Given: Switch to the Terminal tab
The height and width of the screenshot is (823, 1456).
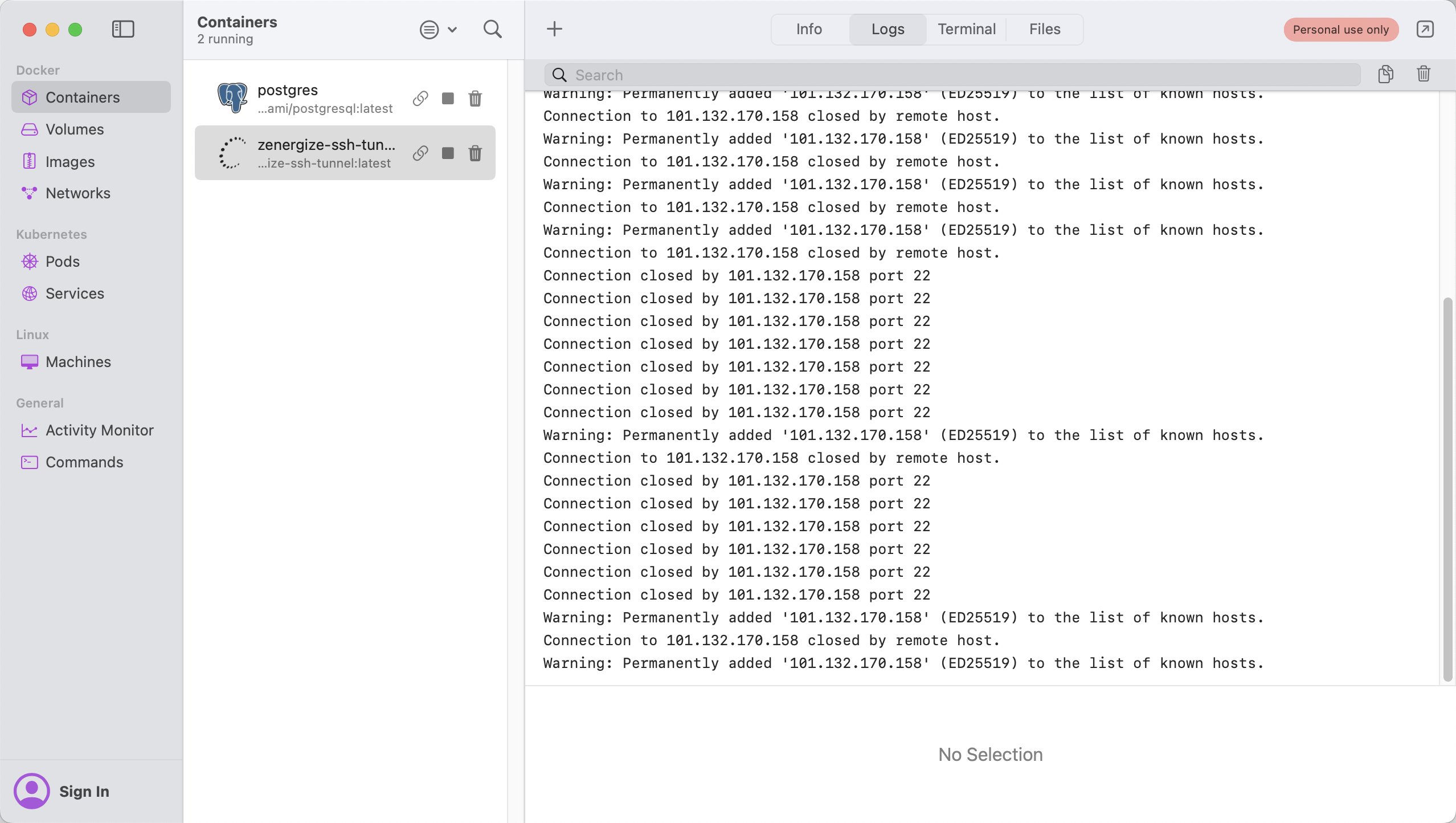Looking at the screenshot, I should 967,29.
